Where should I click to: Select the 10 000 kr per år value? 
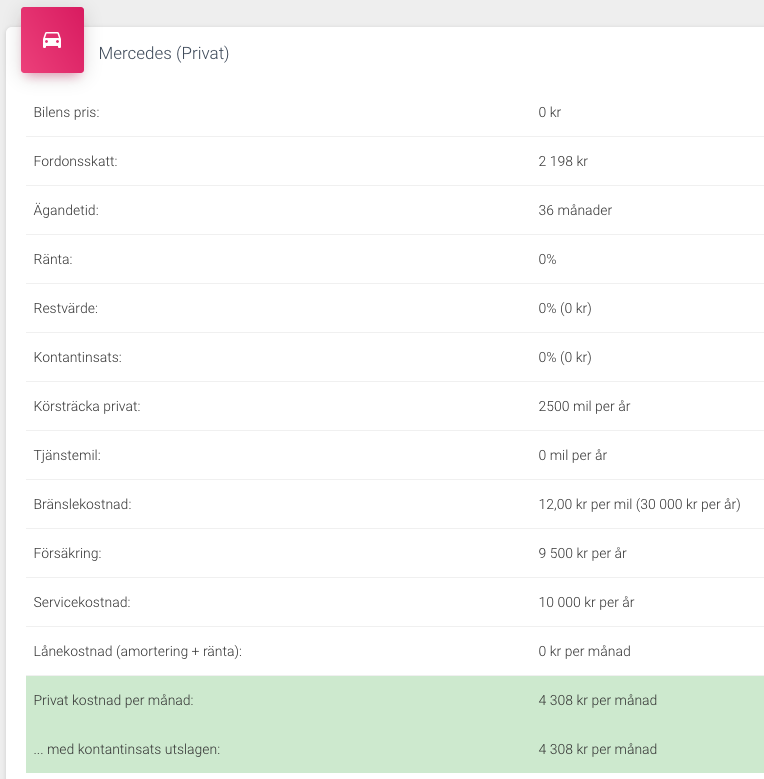tap(586, 602)
